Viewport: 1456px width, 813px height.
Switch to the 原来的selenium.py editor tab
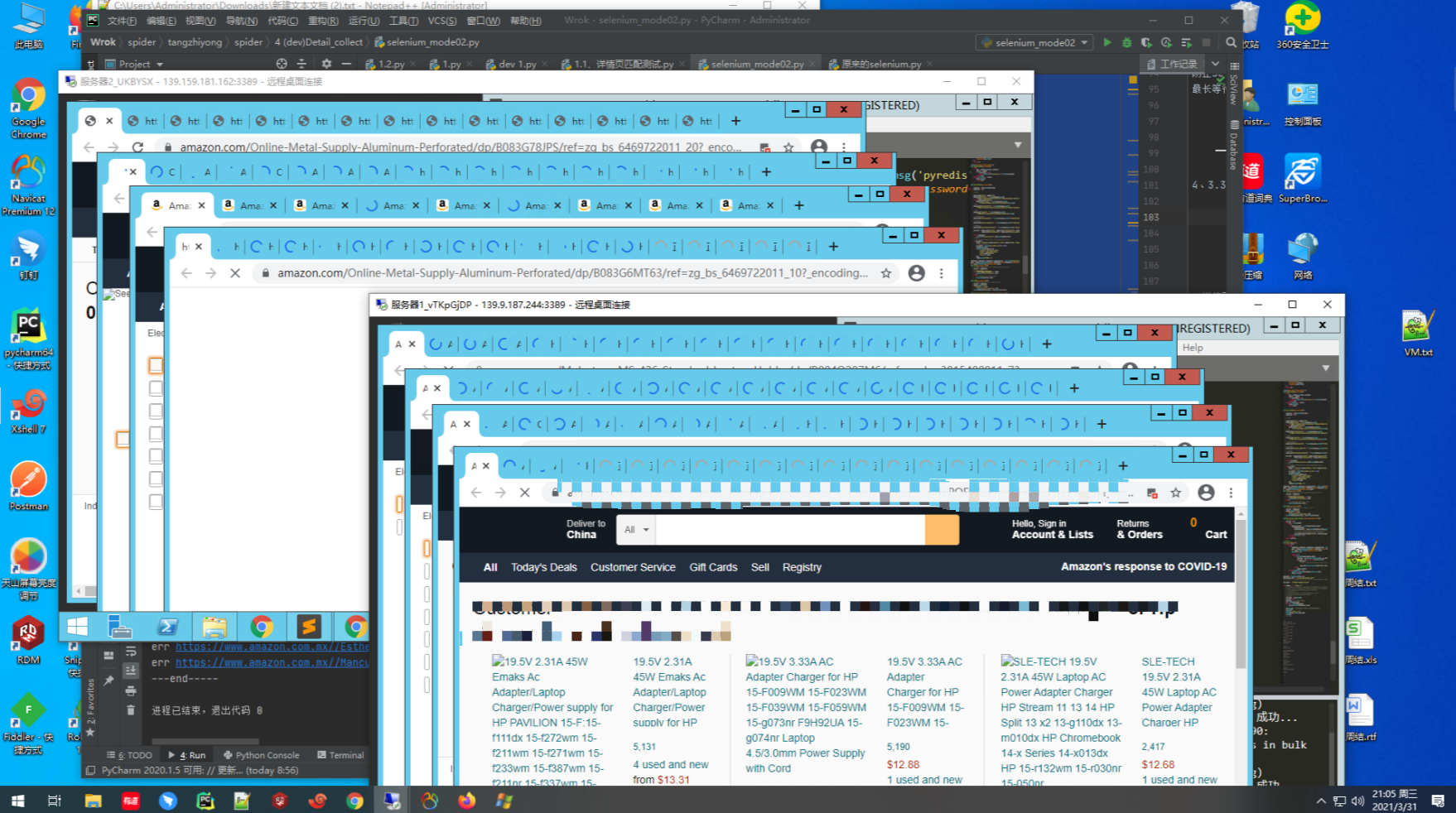[x=881, y=64]
